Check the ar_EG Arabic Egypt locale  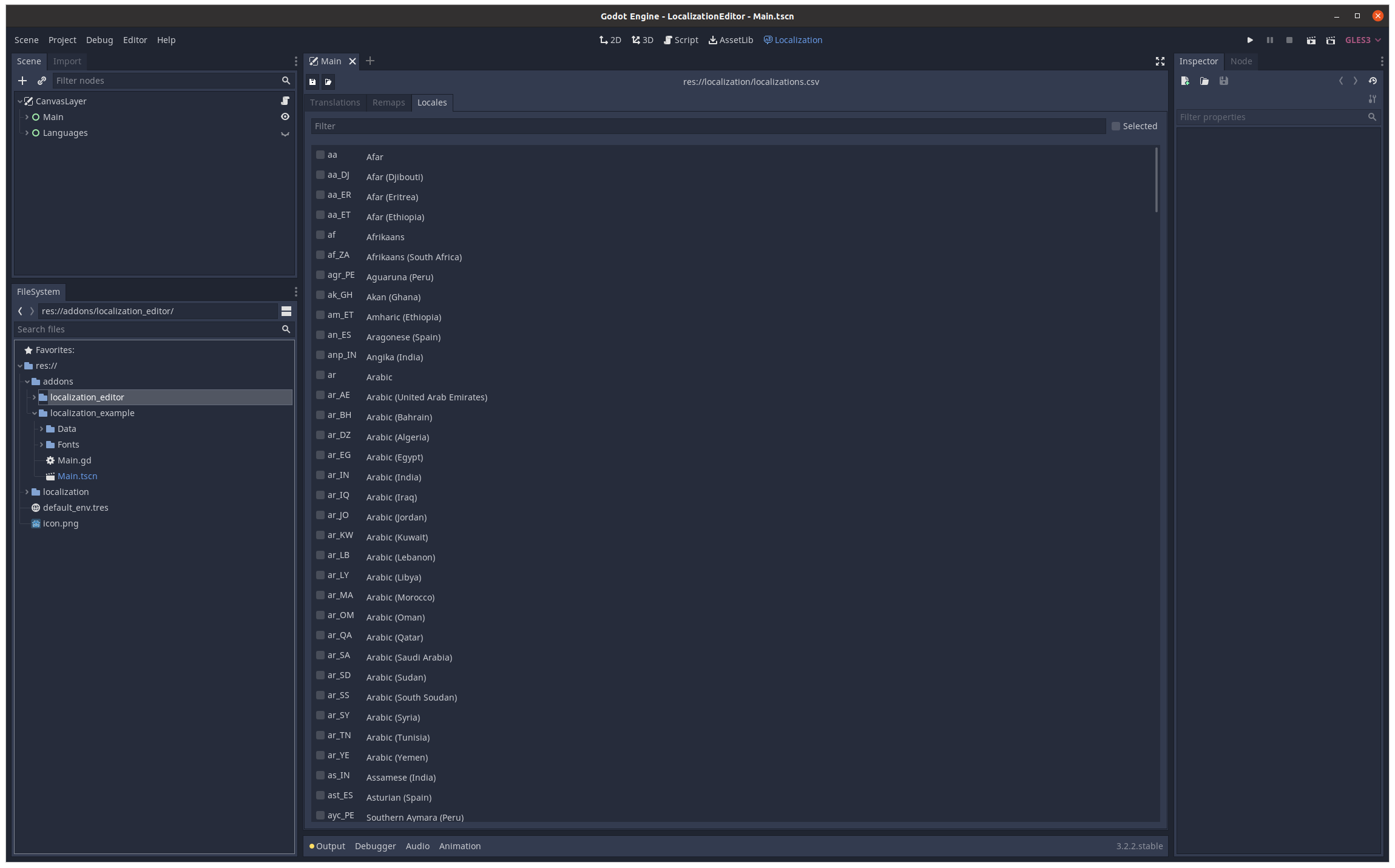[320, 455]
